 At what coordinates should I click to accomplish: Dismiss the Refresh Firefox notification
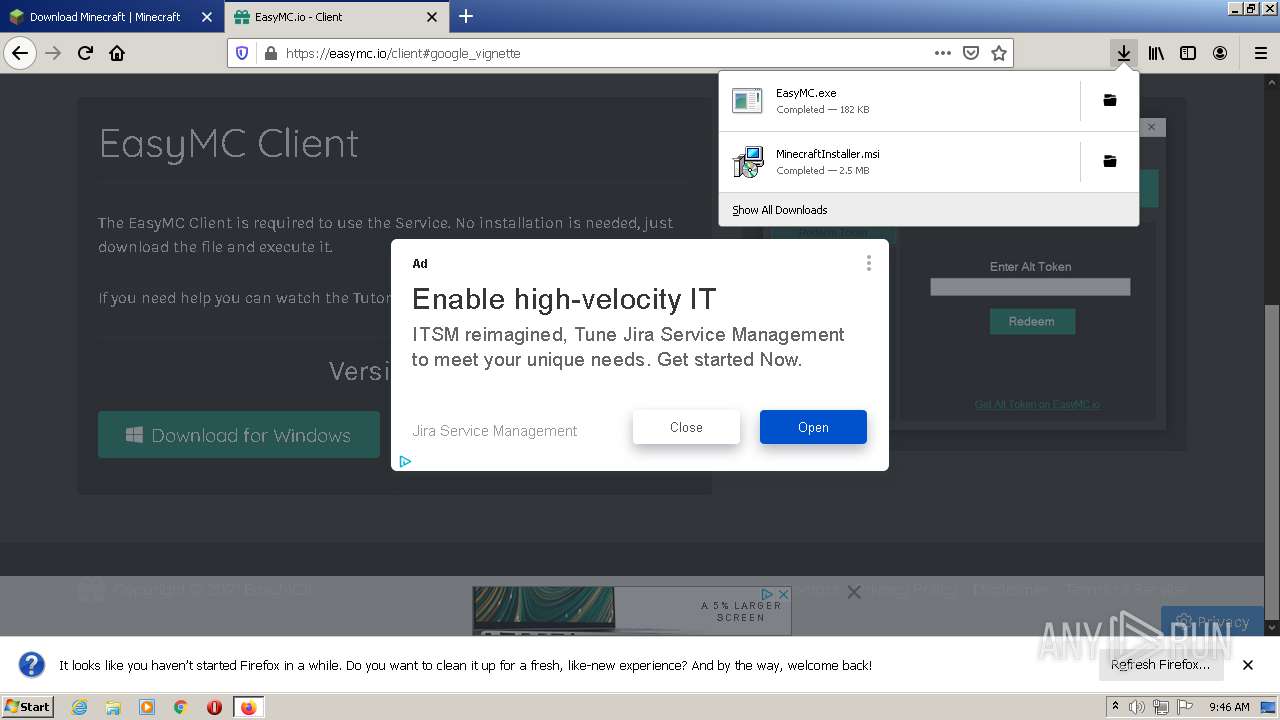click(x=1248, y=665)
